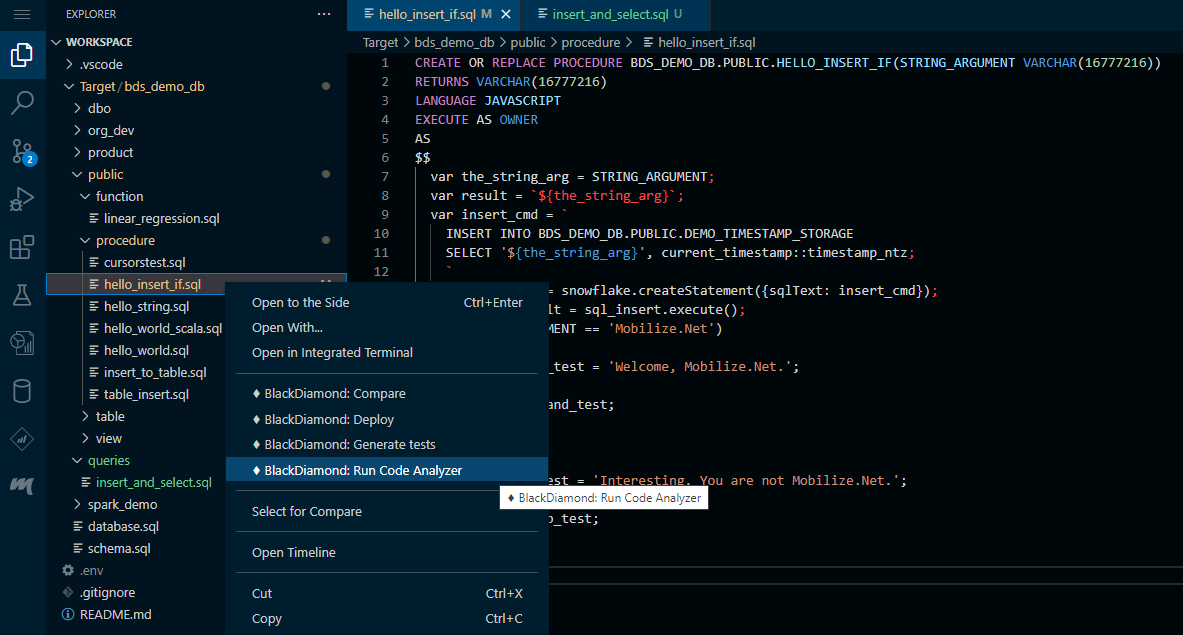Screen dimensions: 1183x635
Task: Open the diamond chart icon in activity bar
Action: pos(22,439)
